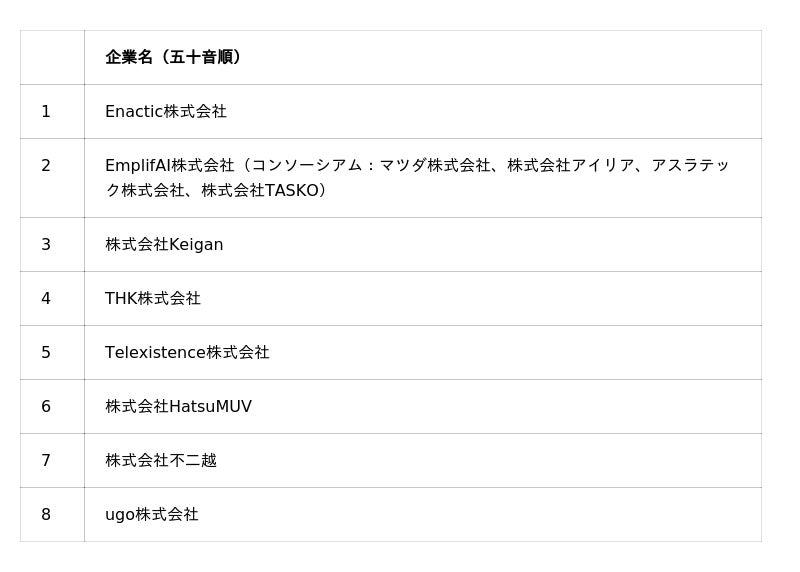Click row number 6 cell
The height and width of the screenshot is (572, 800).
[x=46, y=406]
